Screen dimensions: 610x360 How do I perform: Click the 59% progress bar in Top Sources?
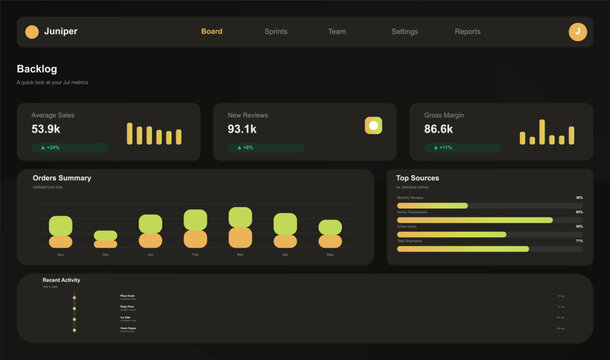click(490, 234)
